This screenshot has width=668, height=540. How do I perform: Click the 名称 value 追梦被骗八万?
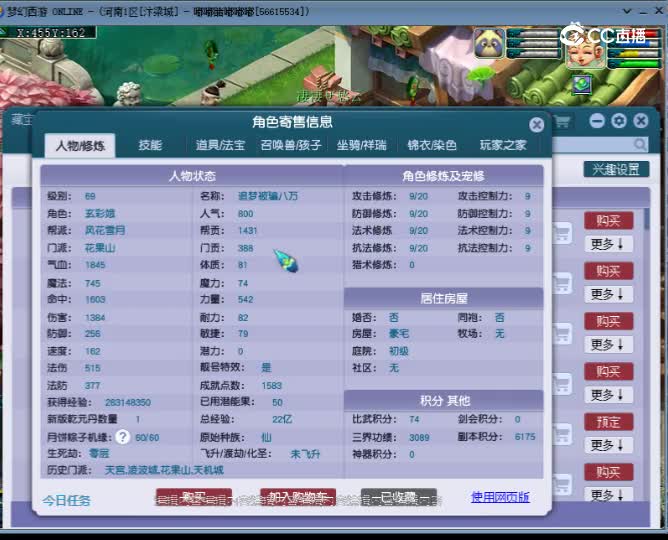[x=268, y=196]
